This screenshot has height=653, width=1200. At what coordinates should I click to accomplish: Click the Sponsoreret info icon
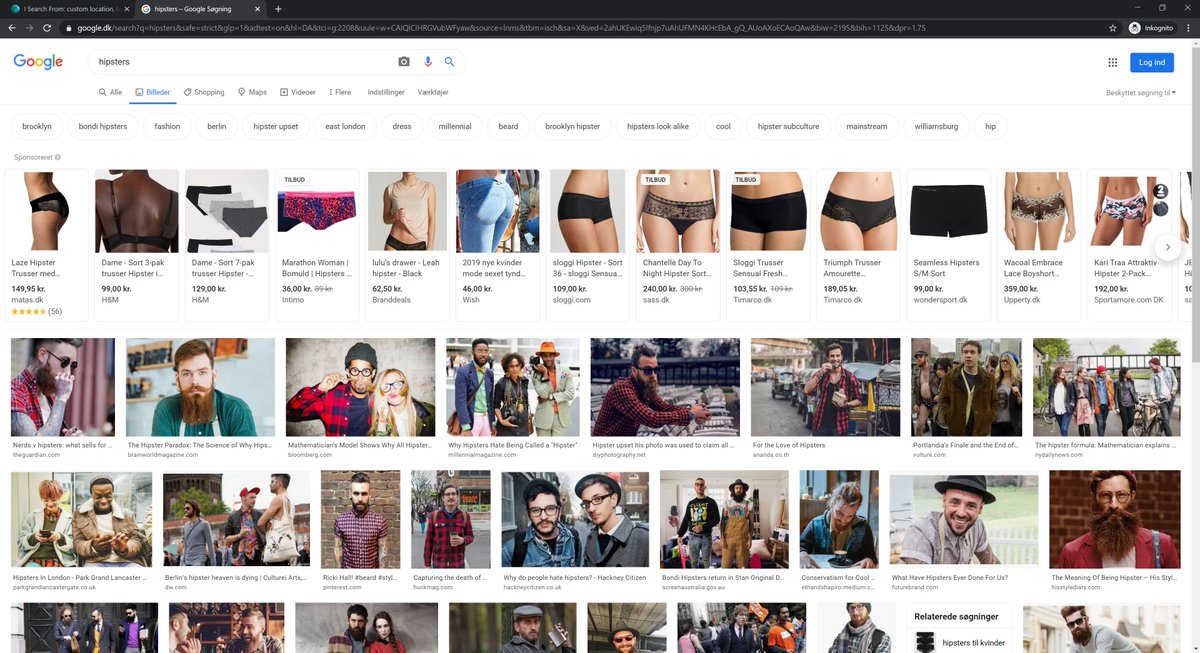click(58, 157)
